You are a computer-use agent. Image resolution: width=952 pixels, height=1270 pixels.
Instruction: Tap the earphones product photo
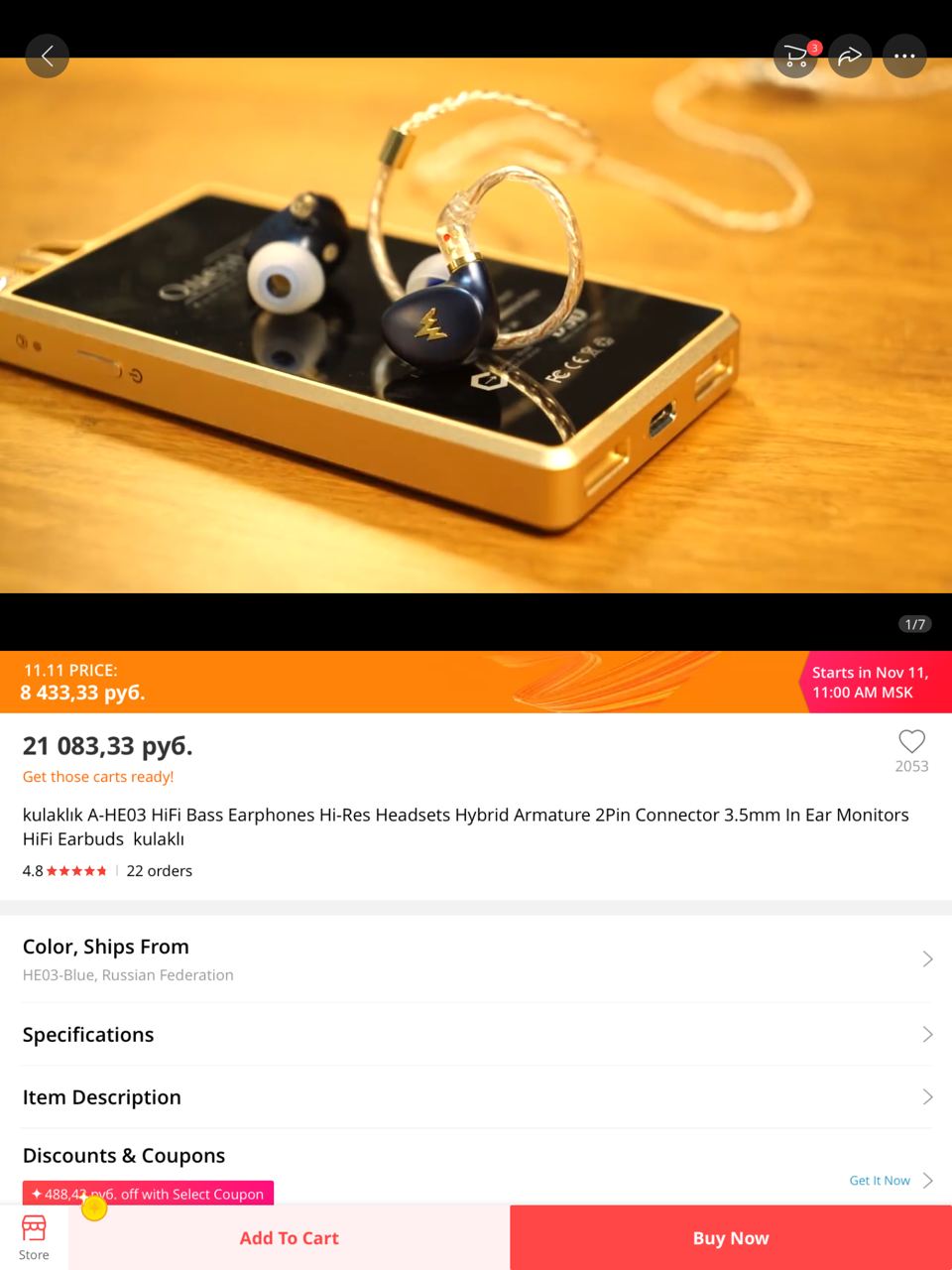(476, 325)
